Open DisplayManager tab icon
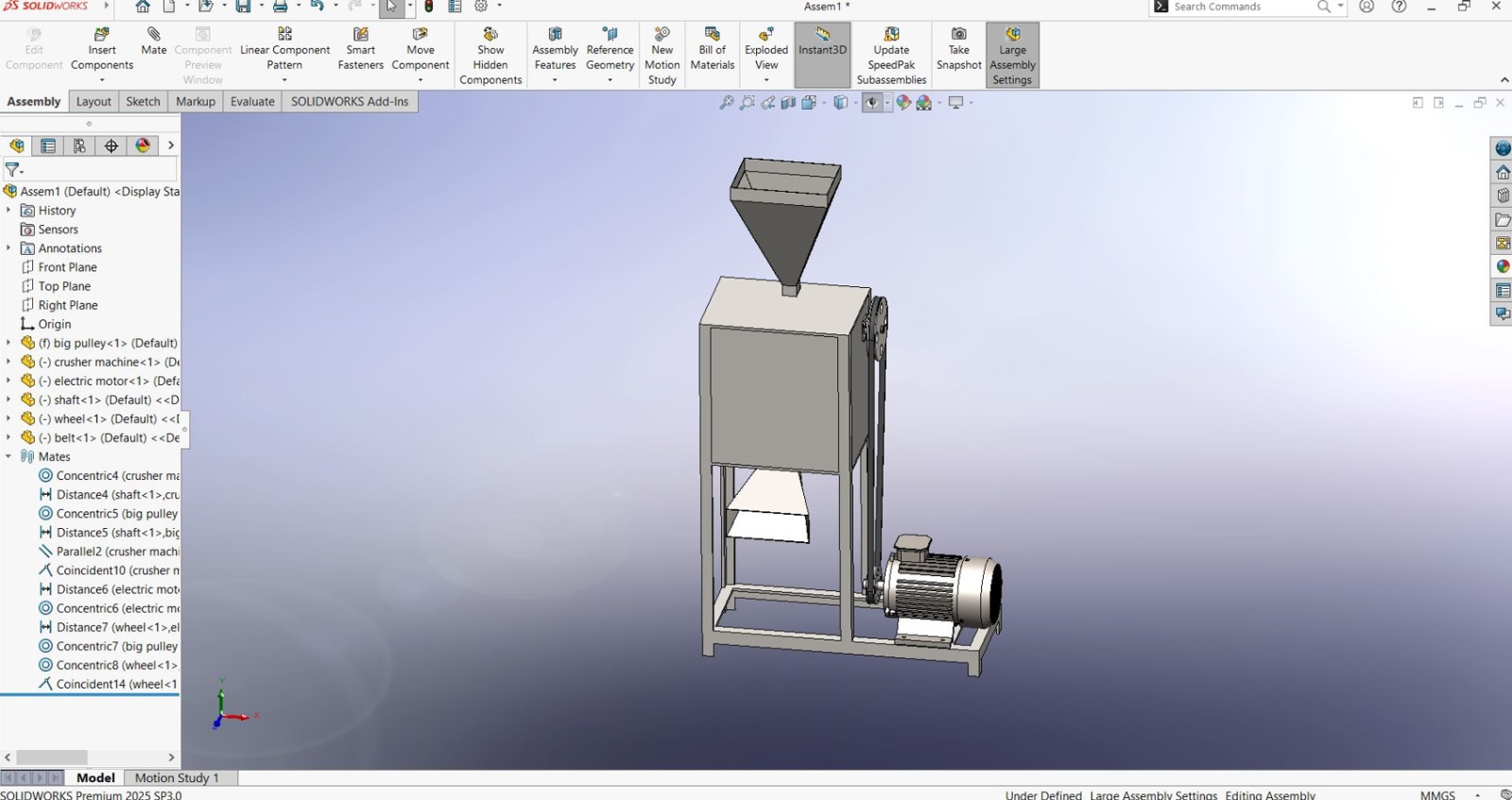Viewport: 1512px width, 800px height. [143, 145]
